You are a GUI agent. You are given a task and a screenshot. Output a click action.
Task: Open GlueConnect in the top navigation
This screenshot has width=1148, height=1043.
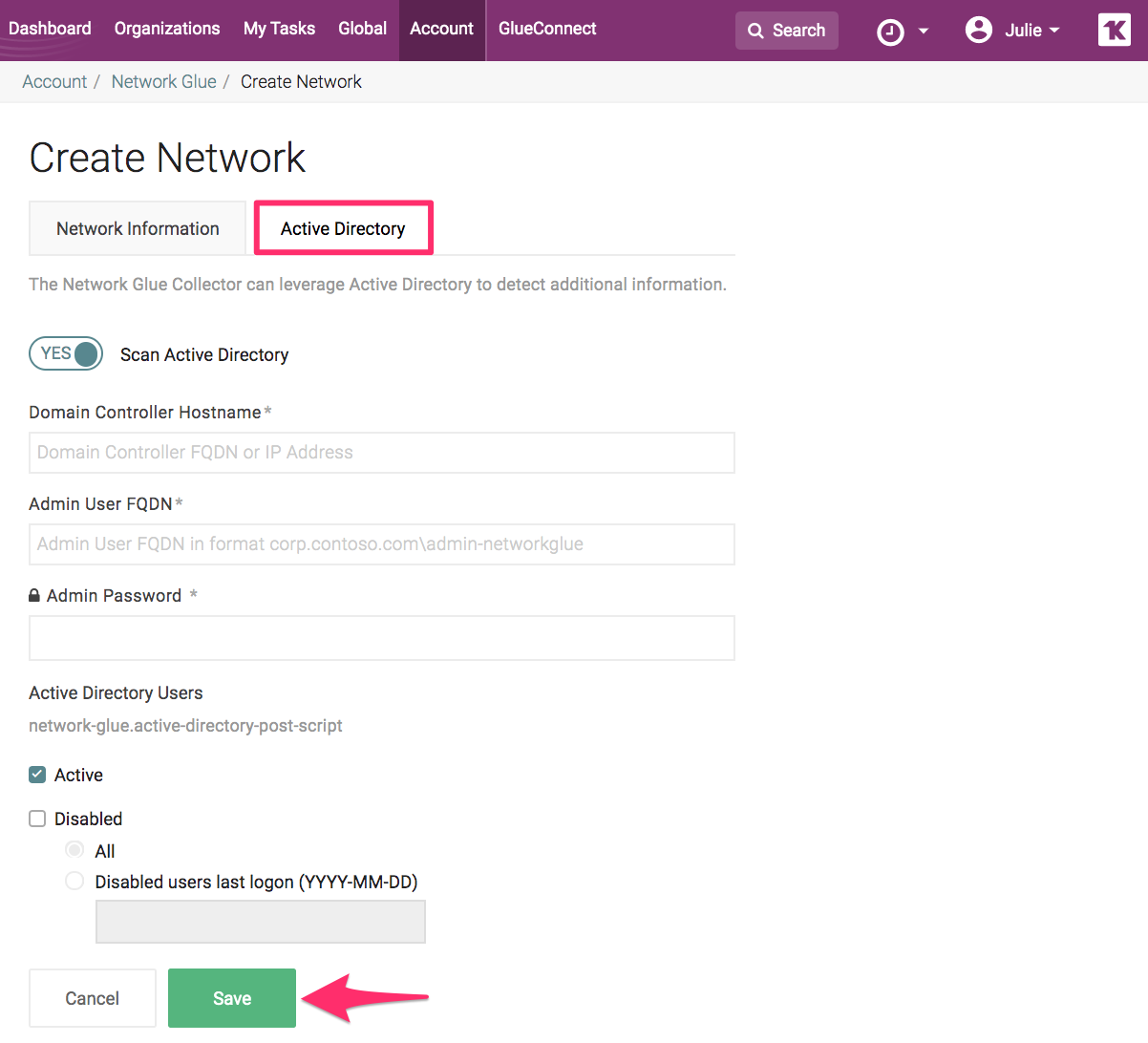pos(547,29)
